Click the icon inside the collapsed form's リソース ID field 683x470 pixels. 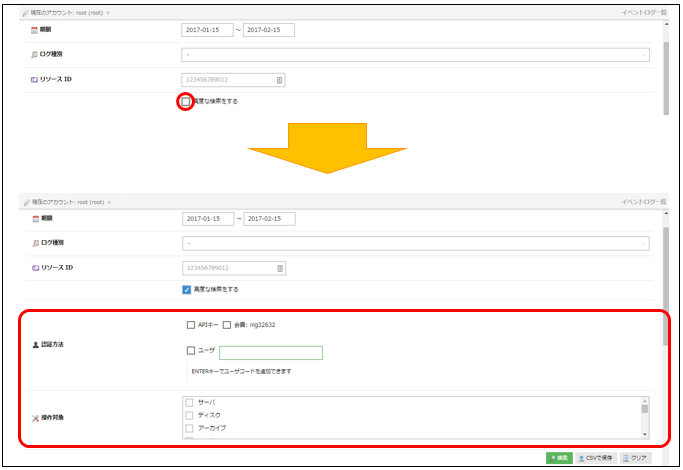[279, 80]
